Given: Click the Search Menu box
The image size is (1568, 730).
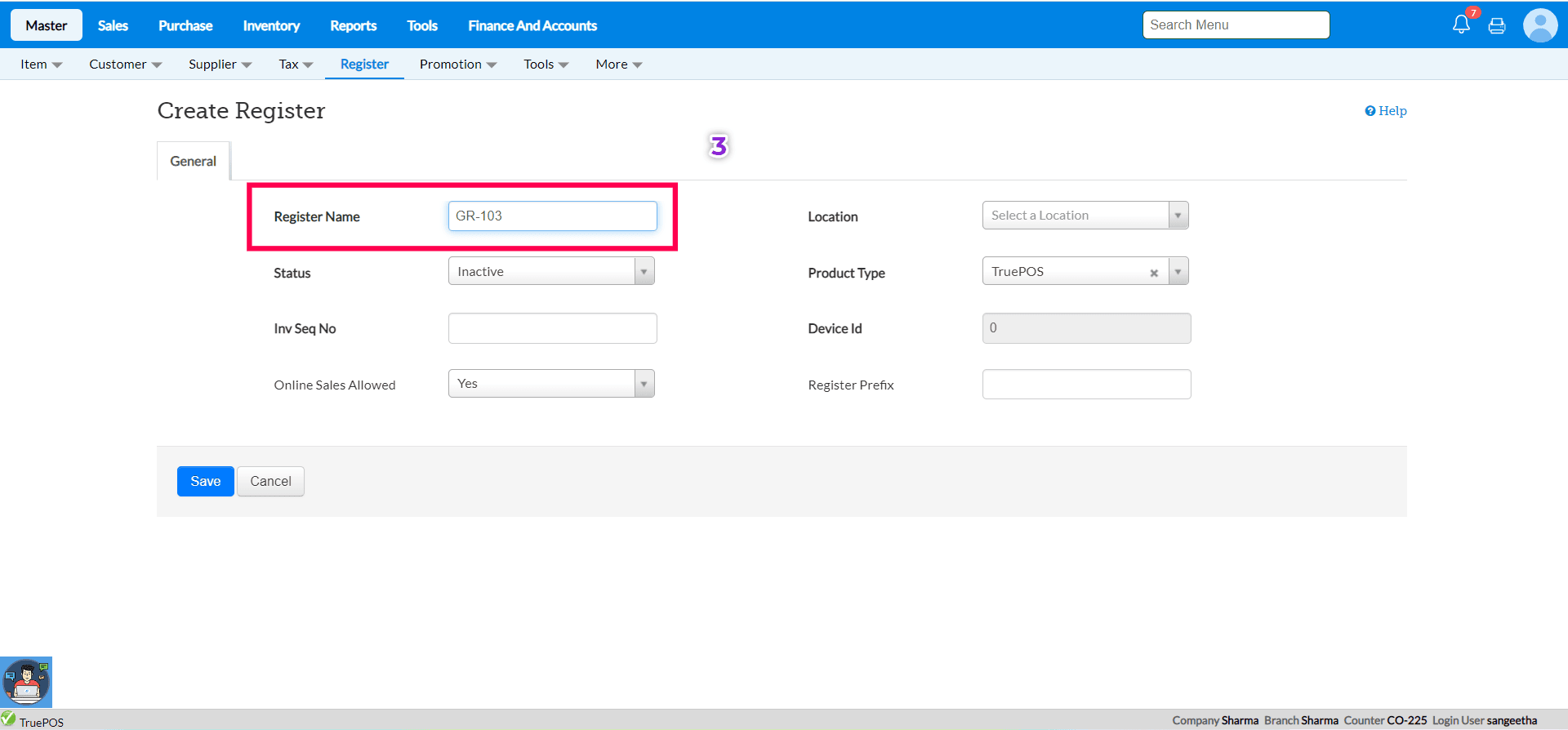Looking at the screenshot, I should pos(1236,24).
